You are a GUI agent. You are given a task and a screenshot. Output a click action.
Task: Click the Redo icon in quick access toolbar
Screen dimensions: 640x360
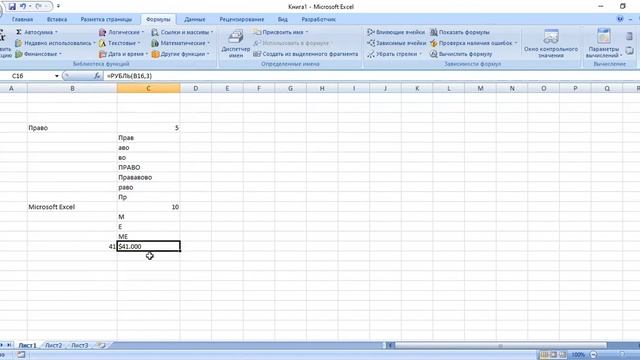[x=38, y=6]
